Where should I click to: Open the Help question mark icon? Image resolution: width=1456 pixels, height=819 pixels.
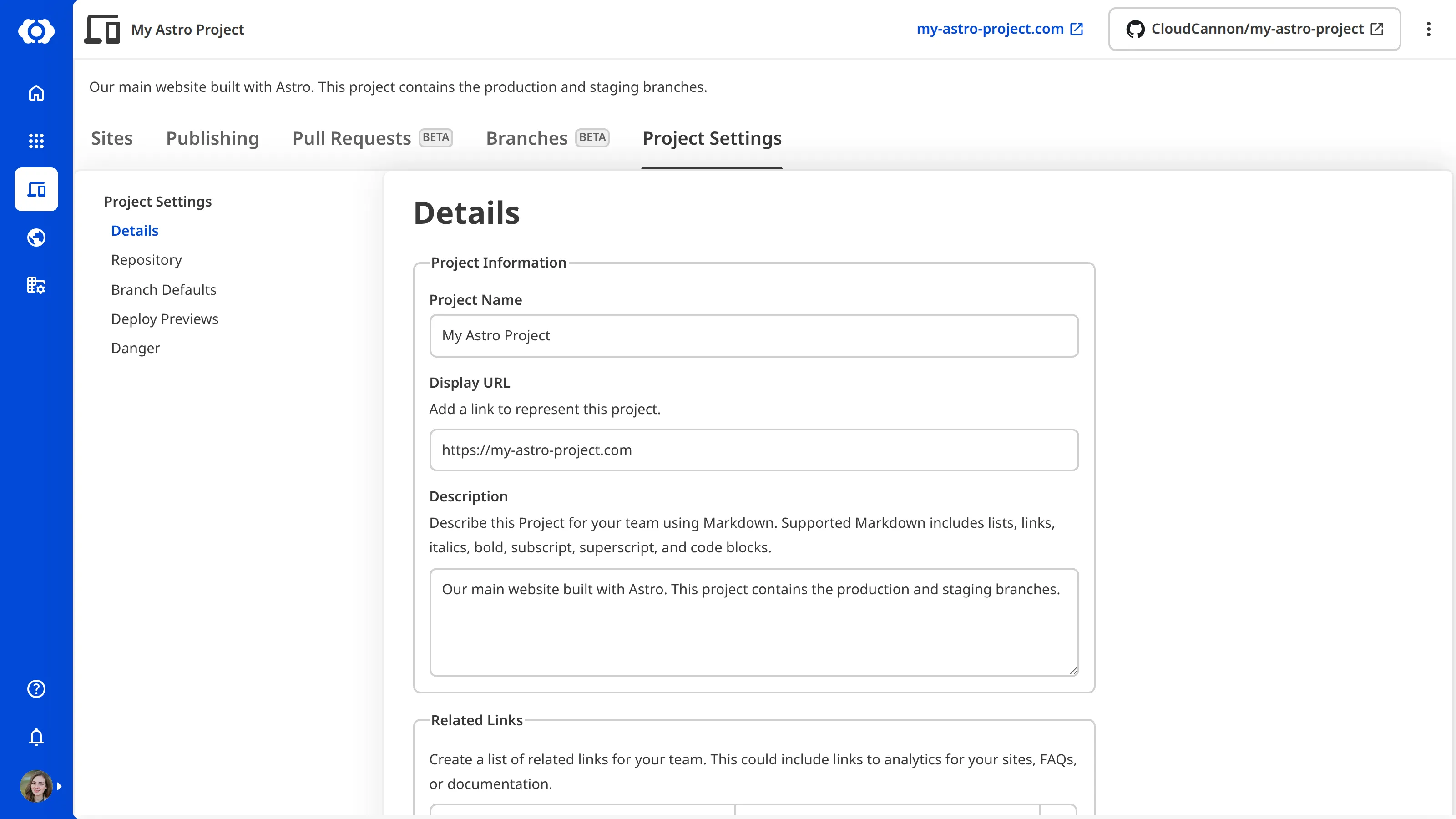[x=36, y=689]
